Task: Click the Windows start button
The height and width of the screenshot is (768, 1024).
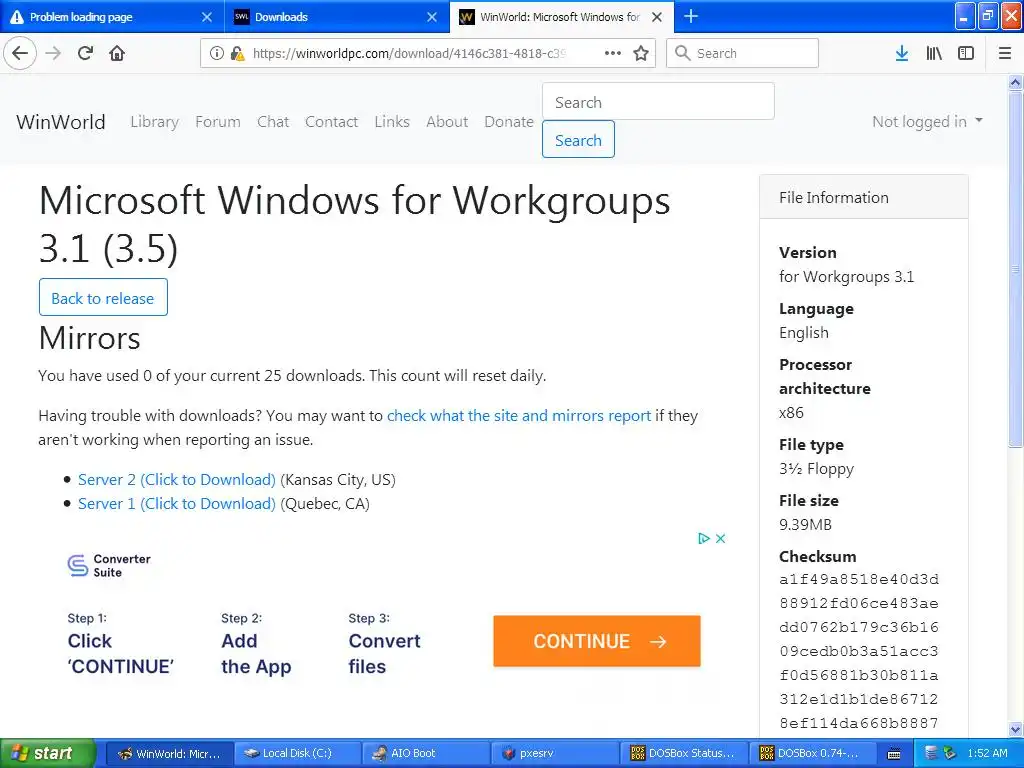Action: click(x=46, y=754)
